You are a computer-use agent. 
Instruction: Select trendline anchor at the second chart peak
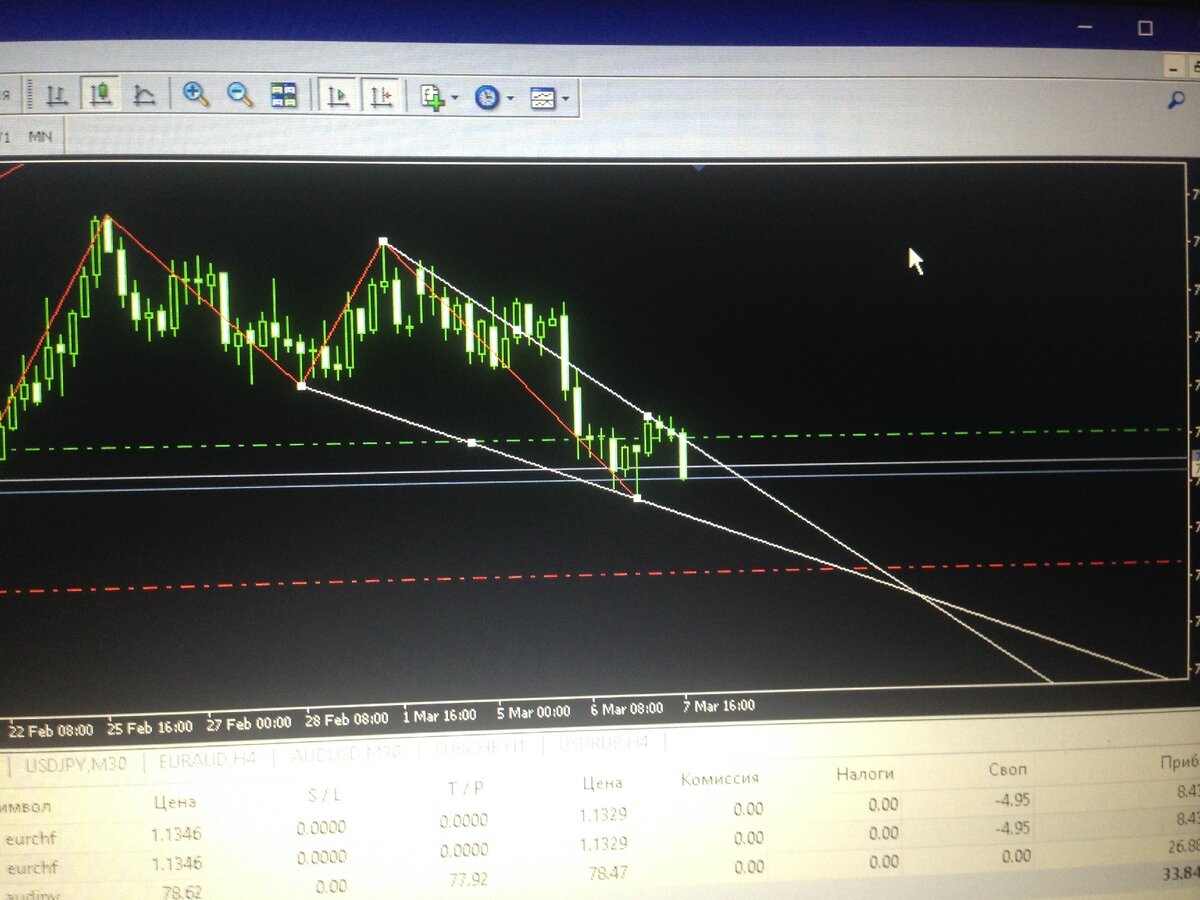coord(383,241)
